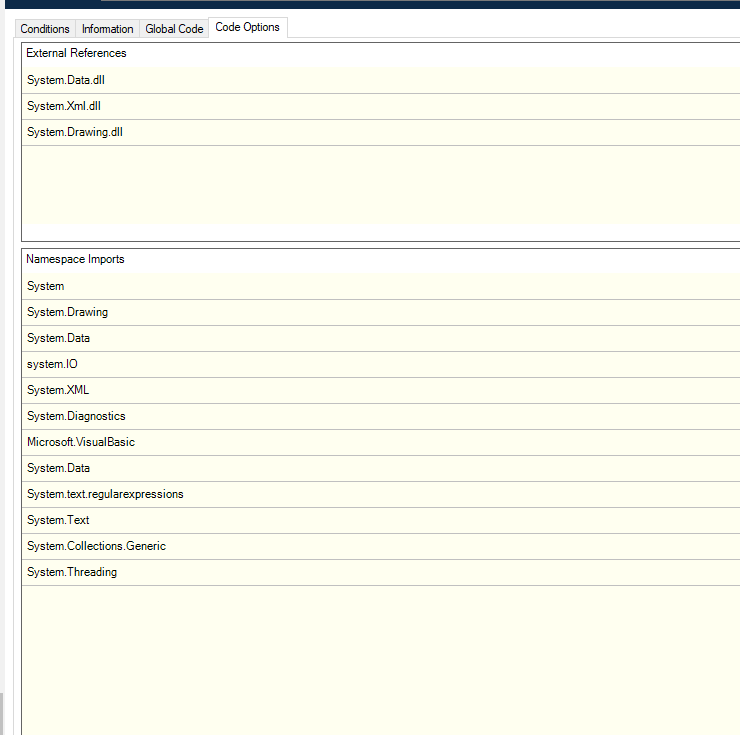Select the System.Diagnostics namespace row
The image size is (740, 735).
tap(381, 416)
